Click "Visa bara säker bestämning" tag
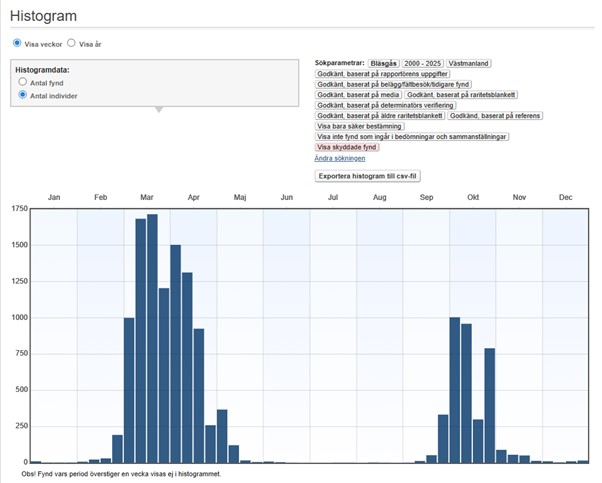Screen dimensions: 602x483 [x=358, y=126]
